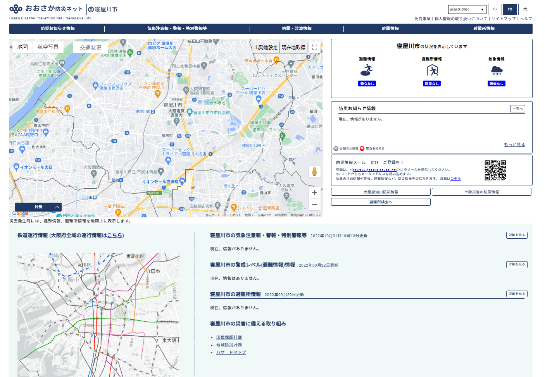Image resolution: width=545 pixels, height=377 pixels.
Task: Zoom out using the map minus button
Action: click(x=314, y=204)
